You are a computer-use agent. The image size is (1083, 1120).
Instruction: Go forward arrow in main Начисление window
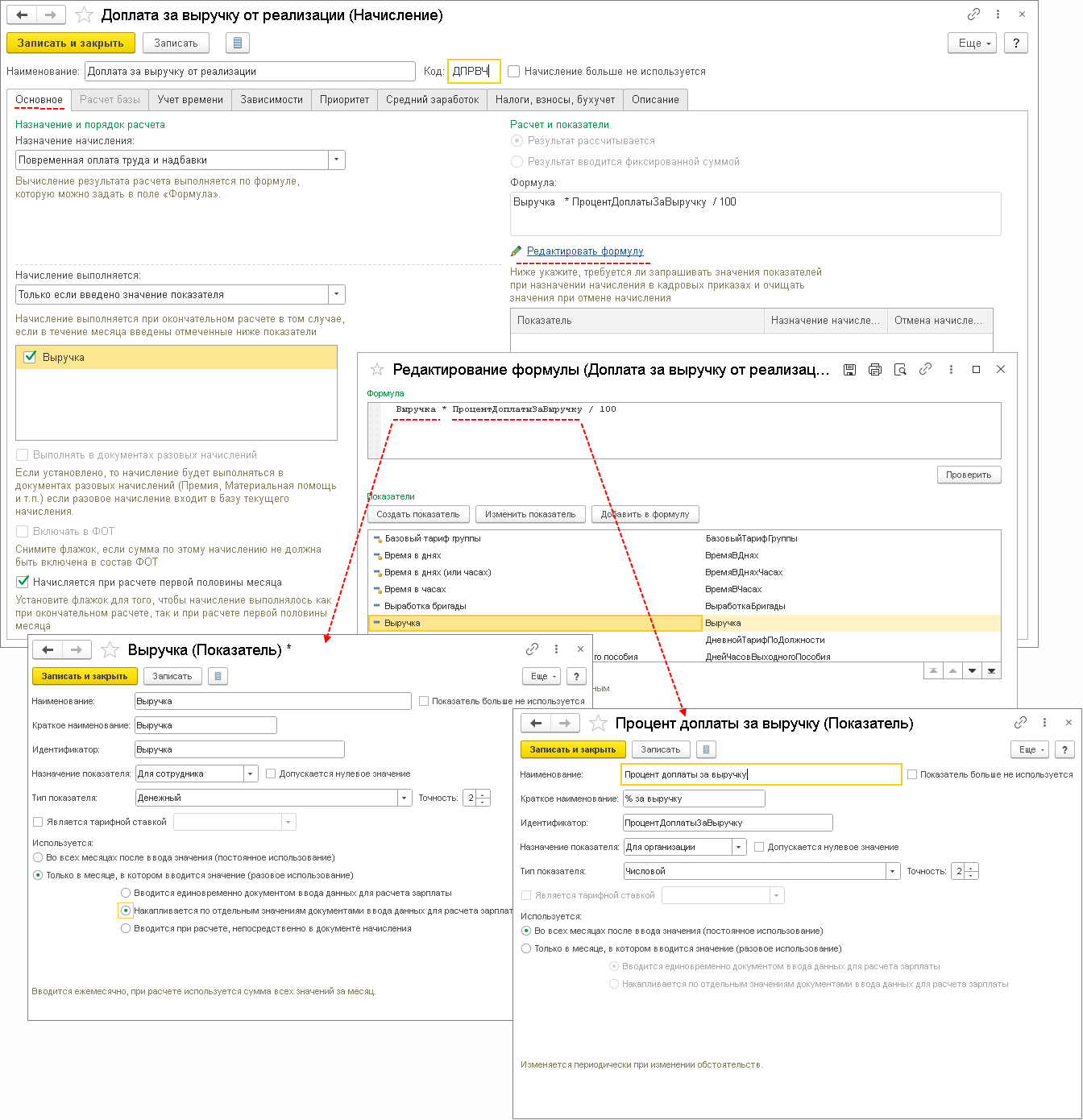coord(51,15)
